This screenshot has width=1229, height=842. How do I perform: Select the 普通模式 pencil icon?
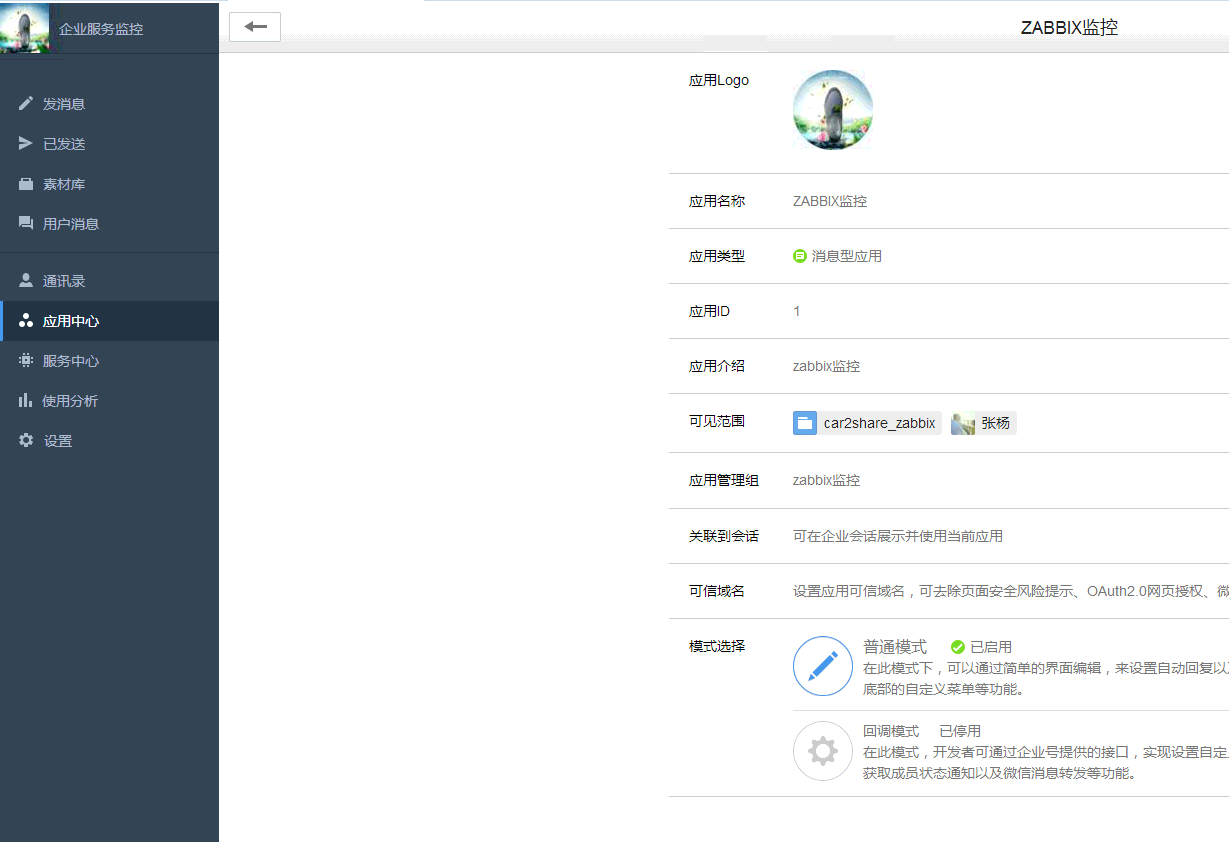pos(822,666)
